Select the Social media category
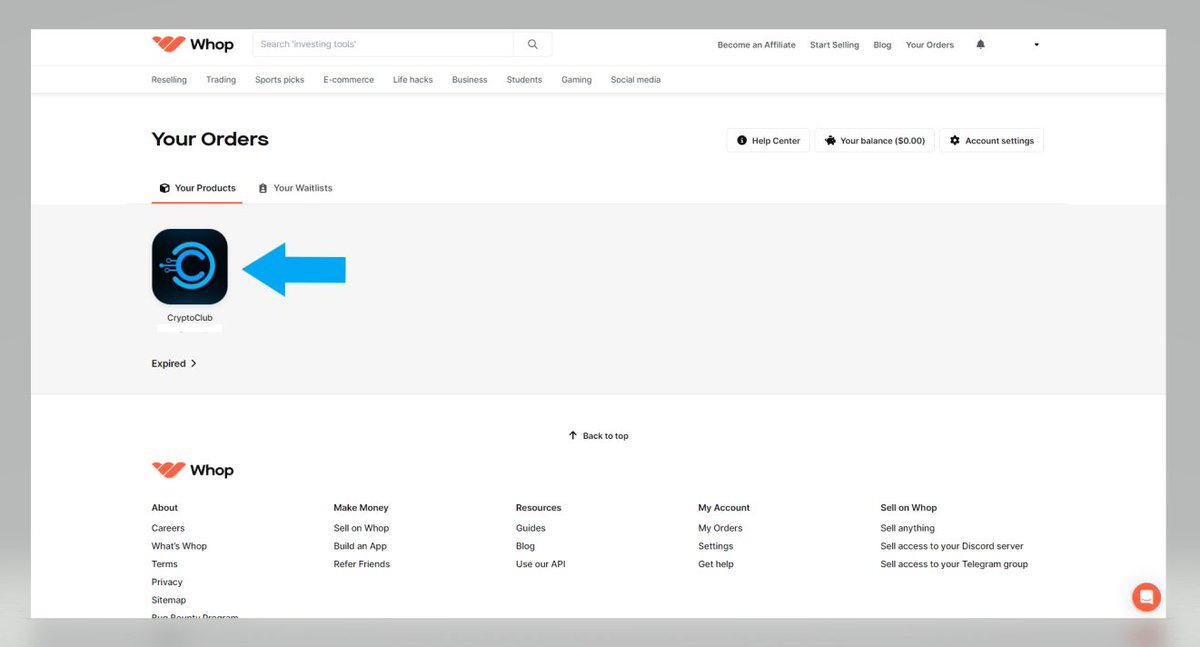Viewport: 1200px width, 647px height. pos(635,80)
